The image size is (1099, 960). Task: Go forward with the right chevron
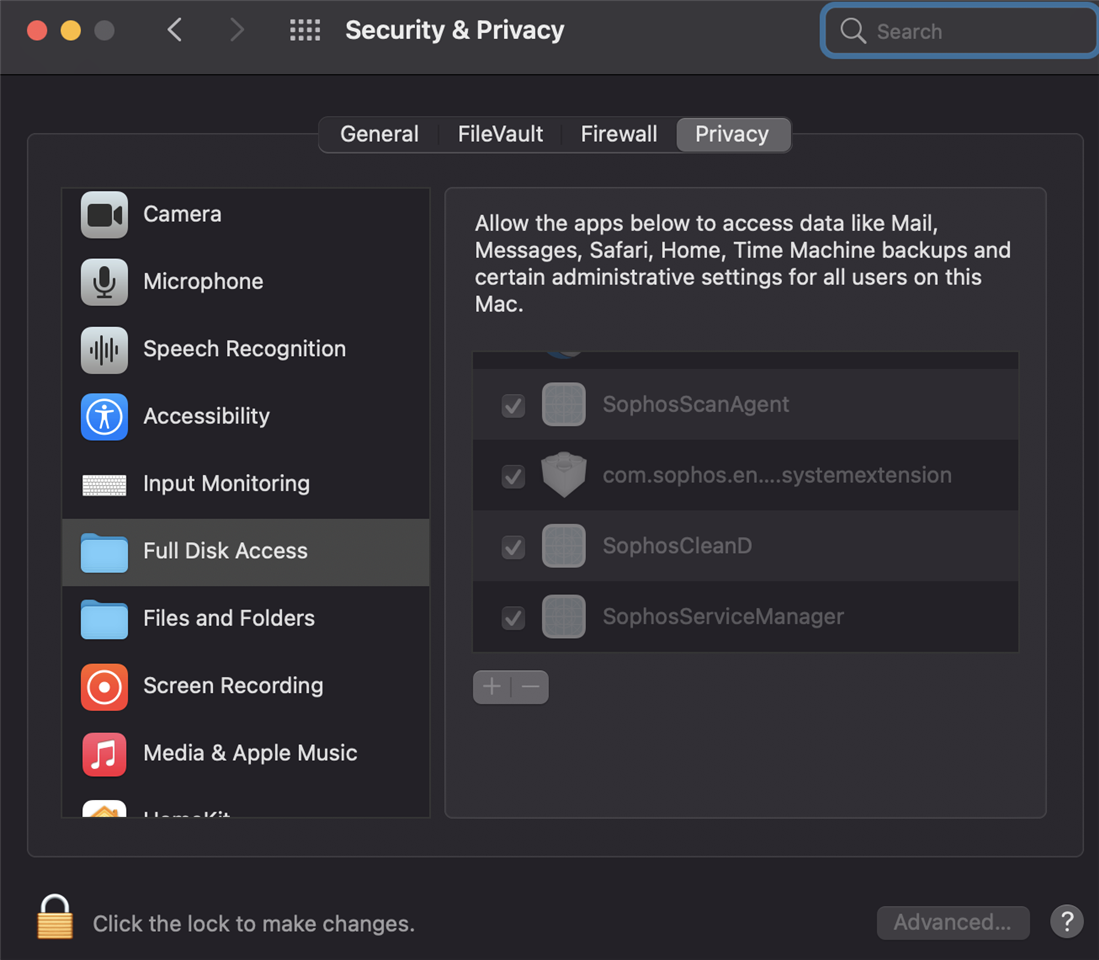(x=237, y=30)
